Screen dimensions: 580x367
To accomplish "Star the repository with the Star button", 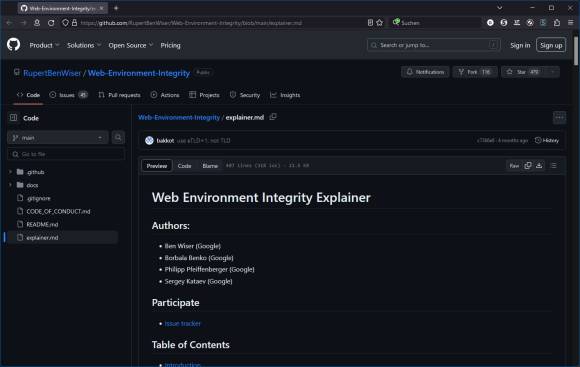I will (522, 72).
